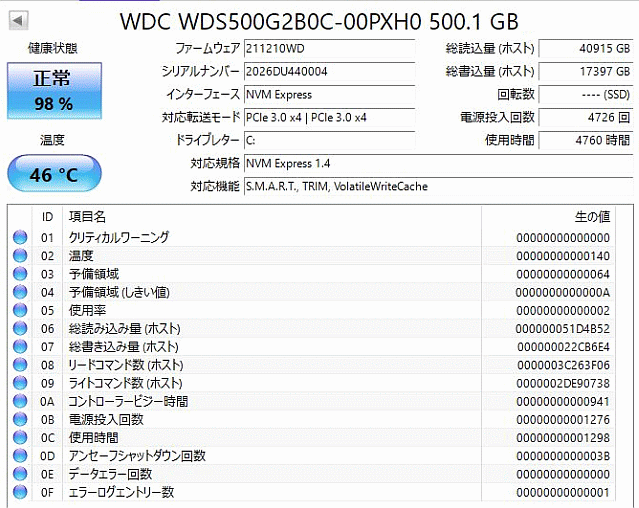Click raw value 00000000001298

click(563, 438)
